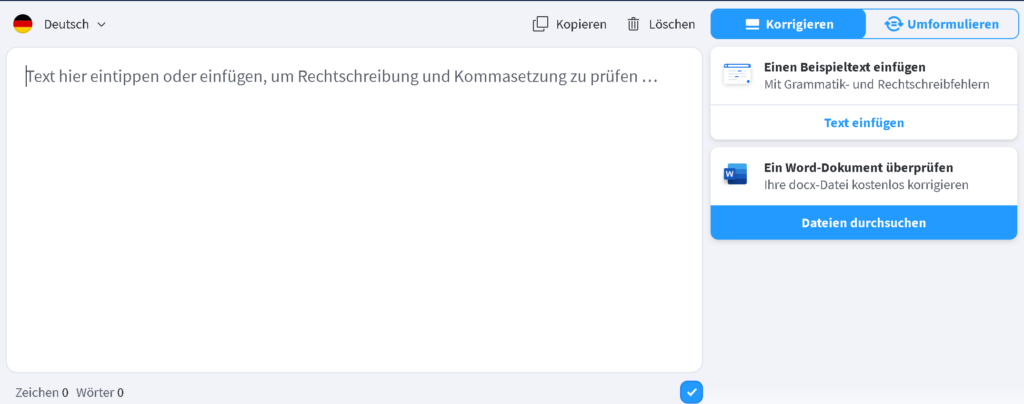
Task: Switch to the Umformulieren tab
Action: [941, 24]
